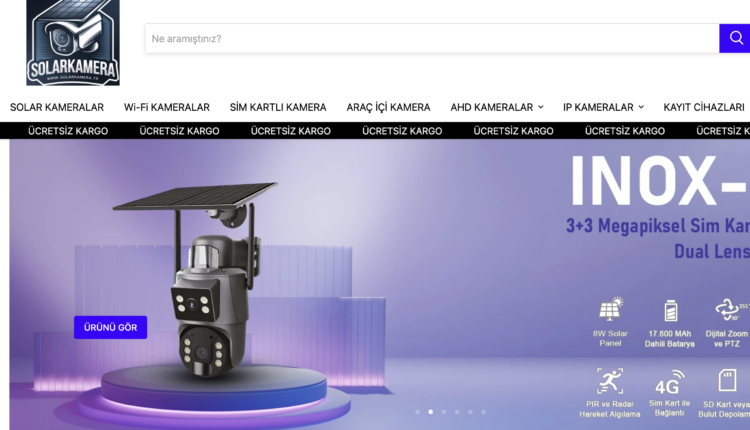
Task: Open the KAYIT CİHAZLARI link
Action: coord(704,107)
